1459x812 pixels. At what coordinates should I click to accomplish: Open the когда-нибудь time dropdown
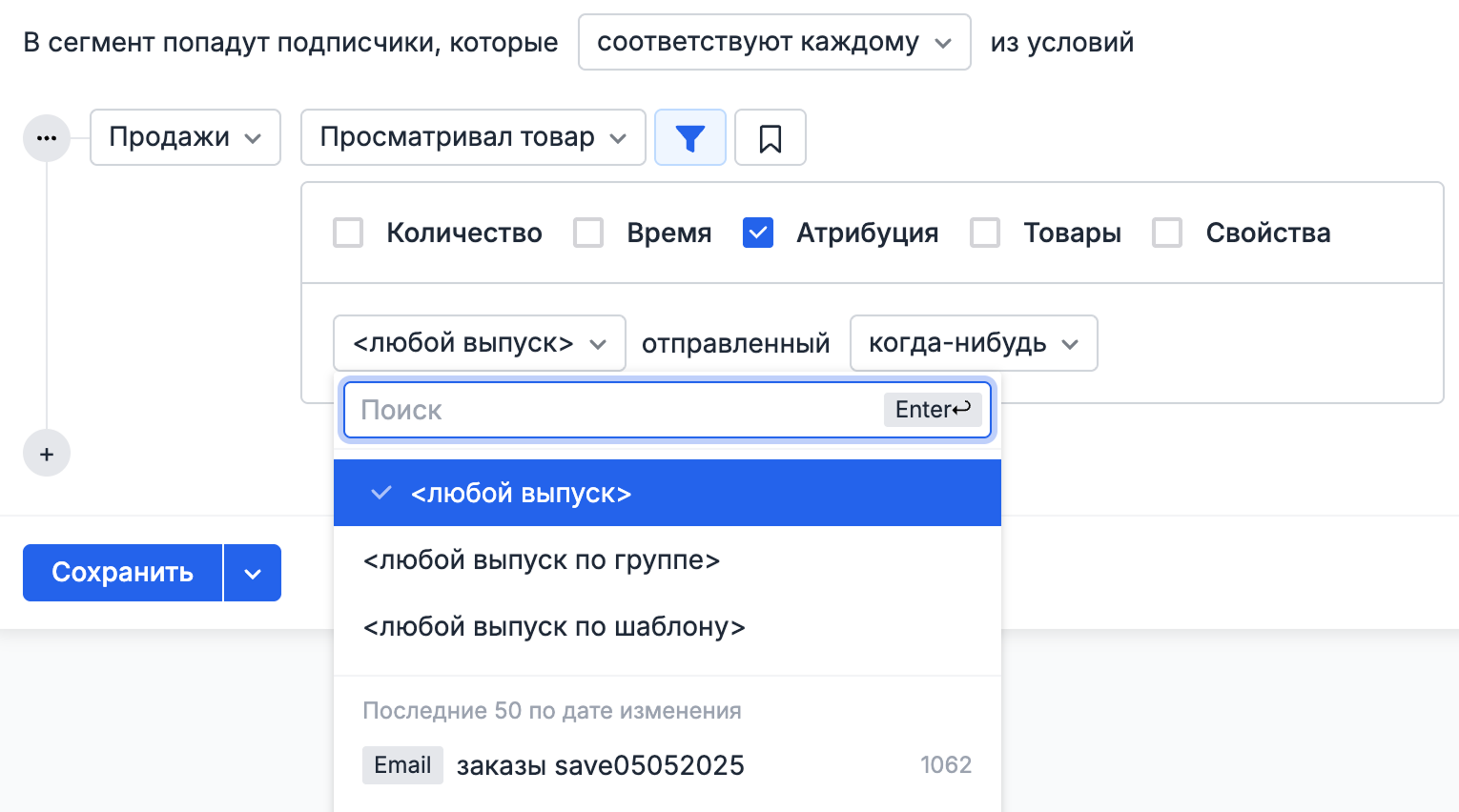(973, 343)
